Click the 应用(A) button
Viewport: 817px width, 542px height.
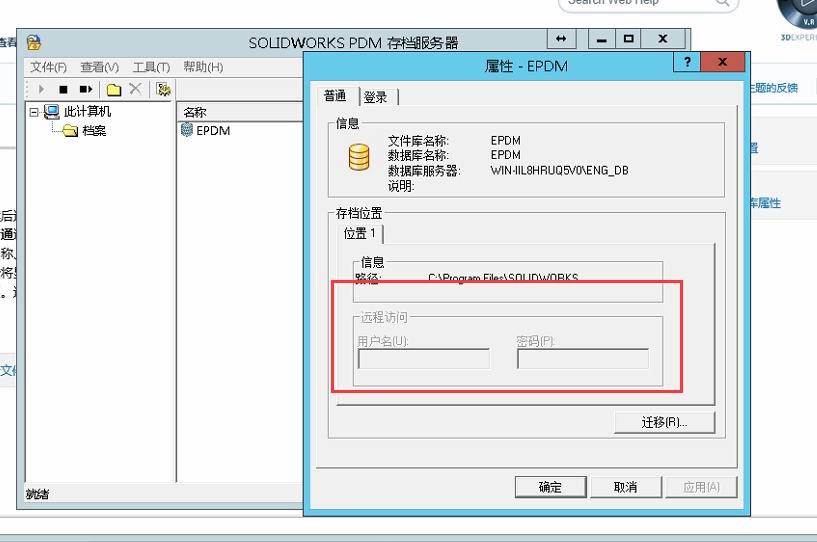point(701,487)
